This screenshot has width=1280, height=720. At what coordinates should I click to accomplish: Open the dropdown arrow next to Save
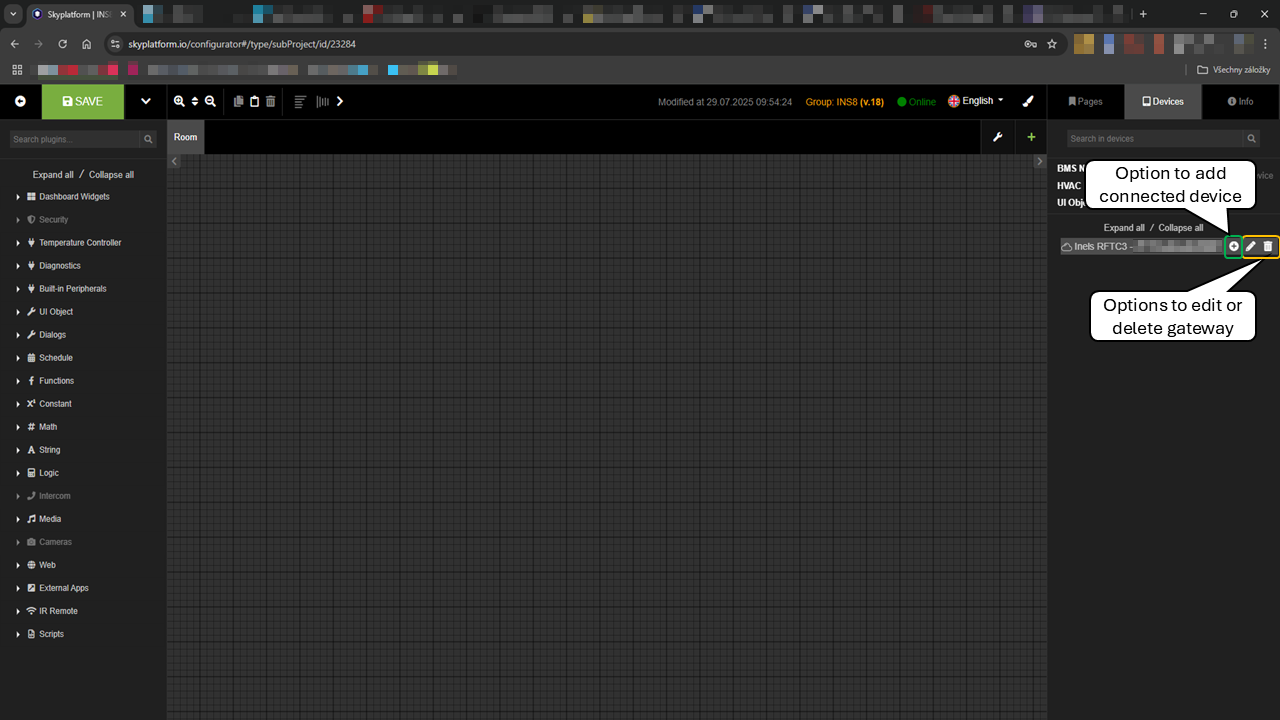[146, 101]
